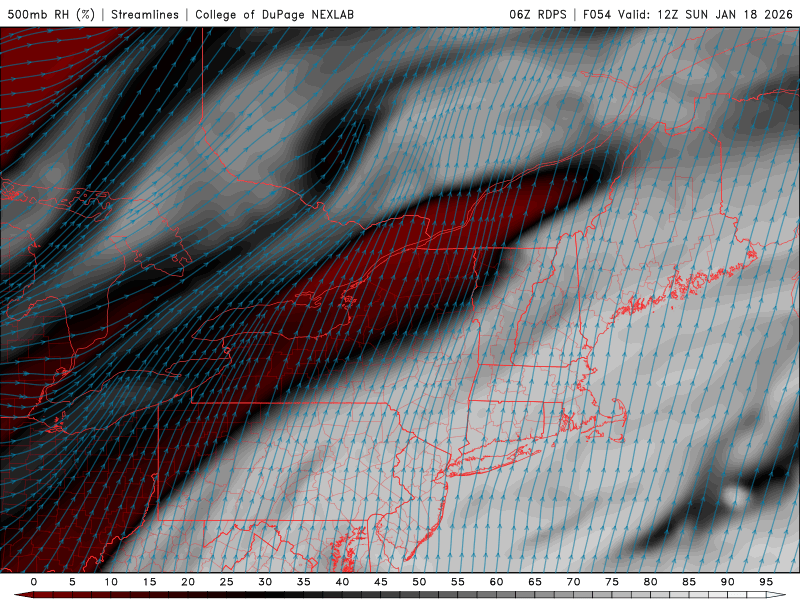Click the colorbar label "20"

click(188, 582)
